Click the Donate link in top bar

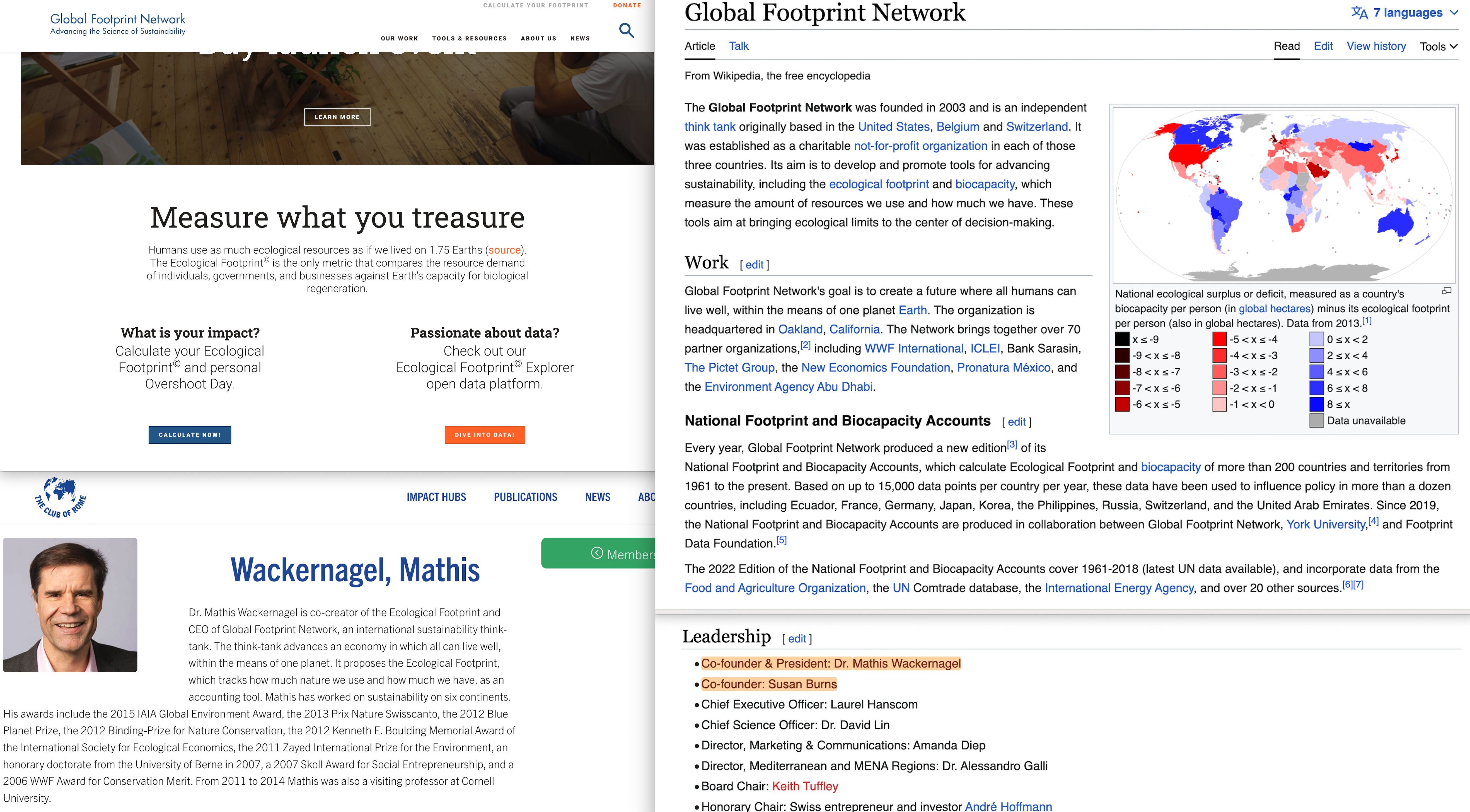(x=627, y=5)
